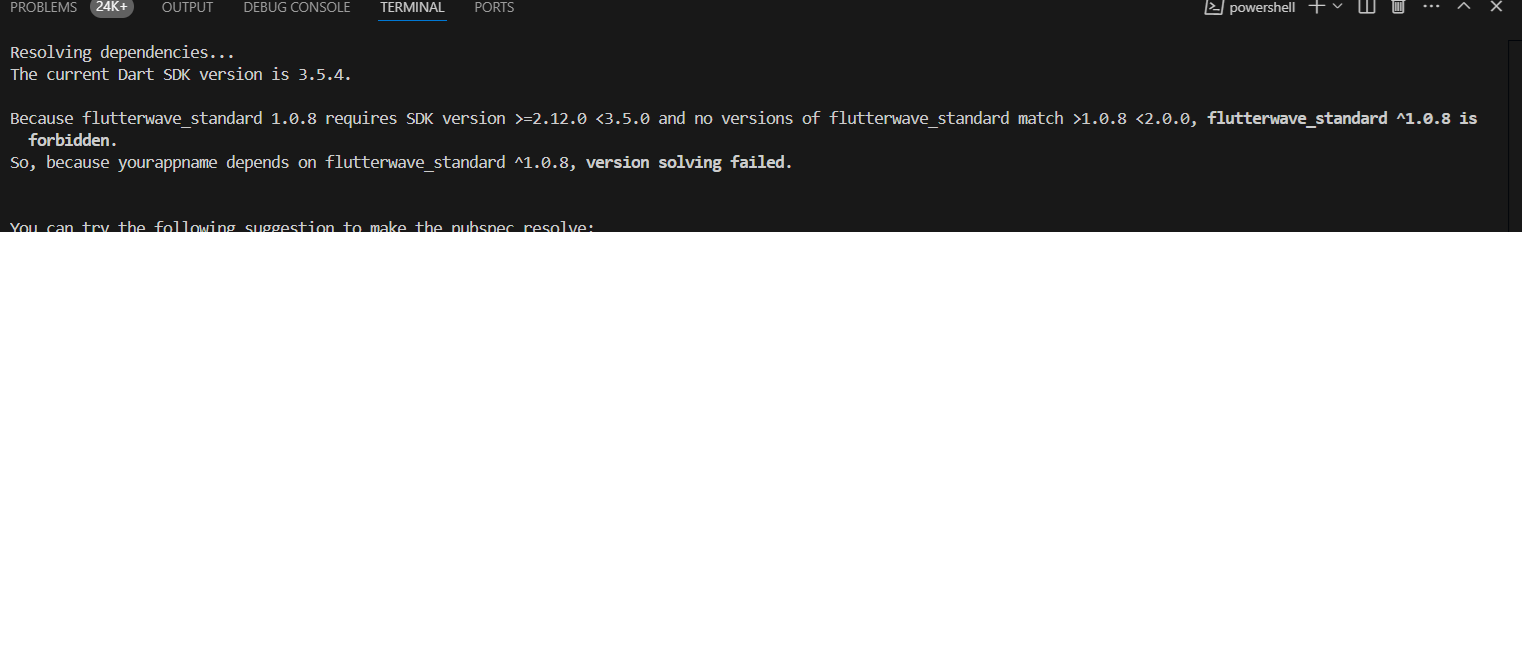This screenshot has width=1522, height=648.
Task: Select the TERMINAL tab
Action: tap(412, 7)
